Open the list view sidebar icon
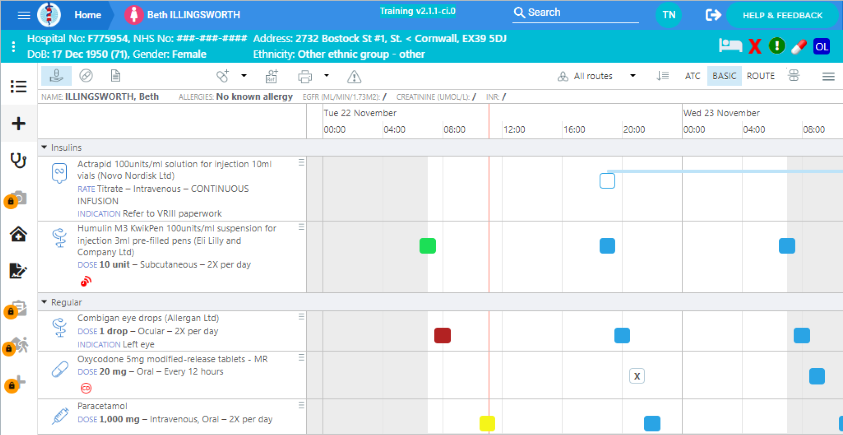The width and height of the screenshot is (843, 435). [x=19, y=87]
